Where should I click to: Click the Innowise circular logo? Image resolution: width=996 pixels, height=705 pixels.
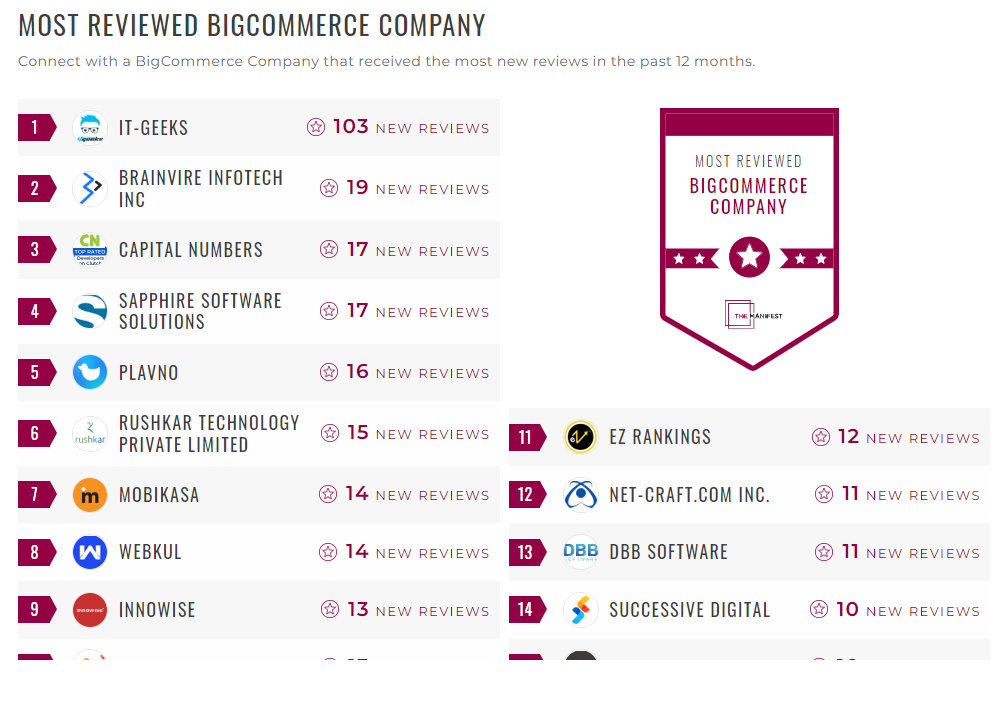tap(90, 610)
